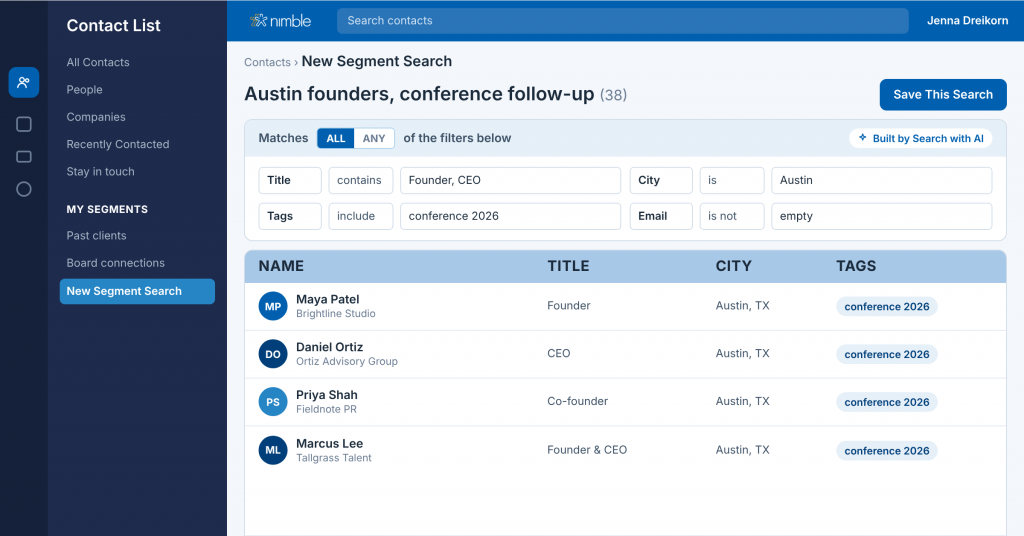This screenshot has height=536, width=1024.
Task: Open the Email field dropdown
Action: (x=661, y=216)
